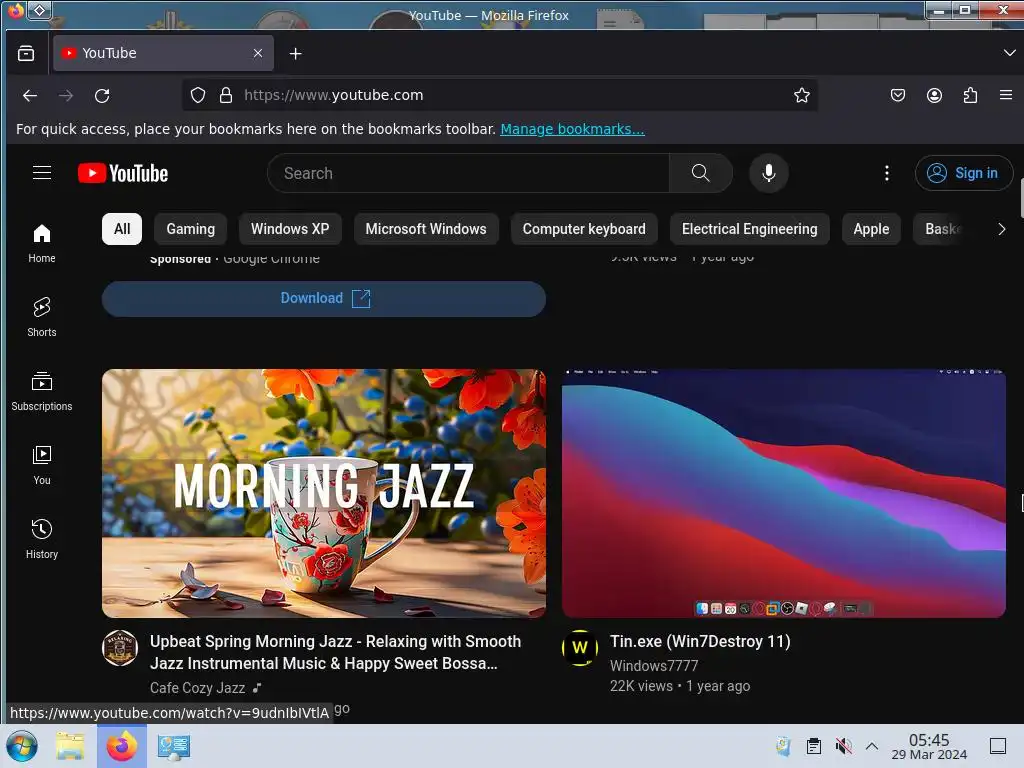
Task: Open the YouTube guide hamburger menu
Action: point(42,172)
